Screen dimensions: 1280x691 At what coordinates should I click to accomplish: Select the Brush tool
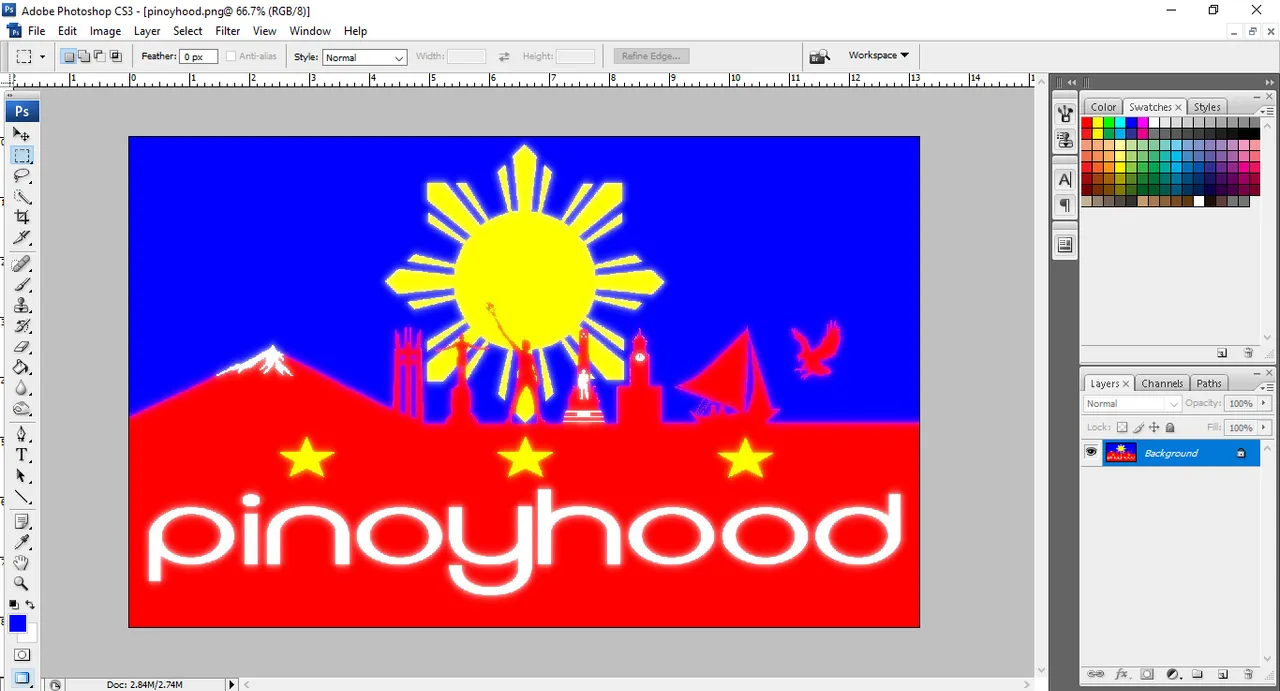click(21, 285)
